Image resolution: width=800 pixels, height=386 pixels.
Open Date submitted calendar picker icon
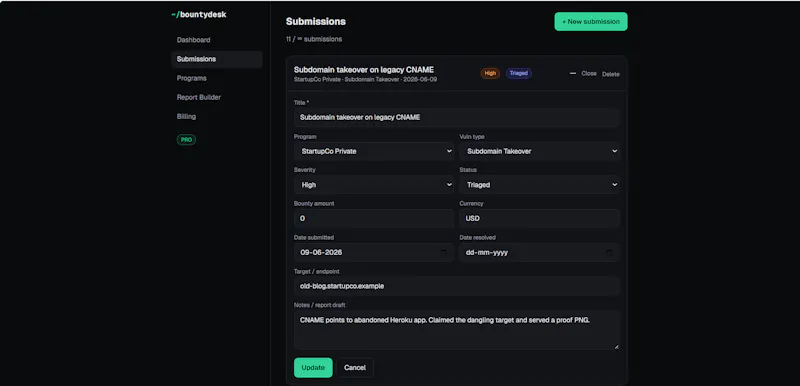tap(443, 252)
